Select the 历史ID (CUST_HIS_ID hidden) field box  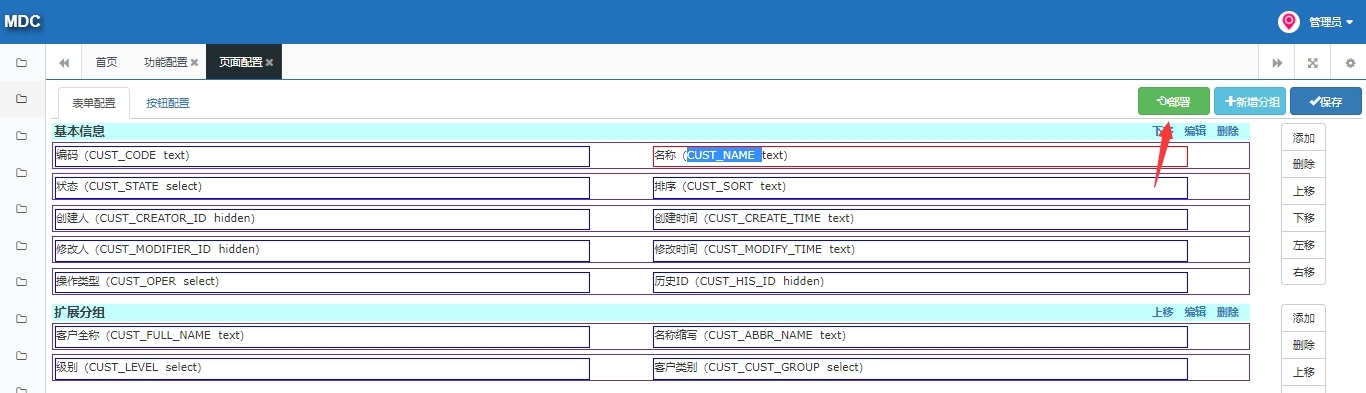click(920, 282)
